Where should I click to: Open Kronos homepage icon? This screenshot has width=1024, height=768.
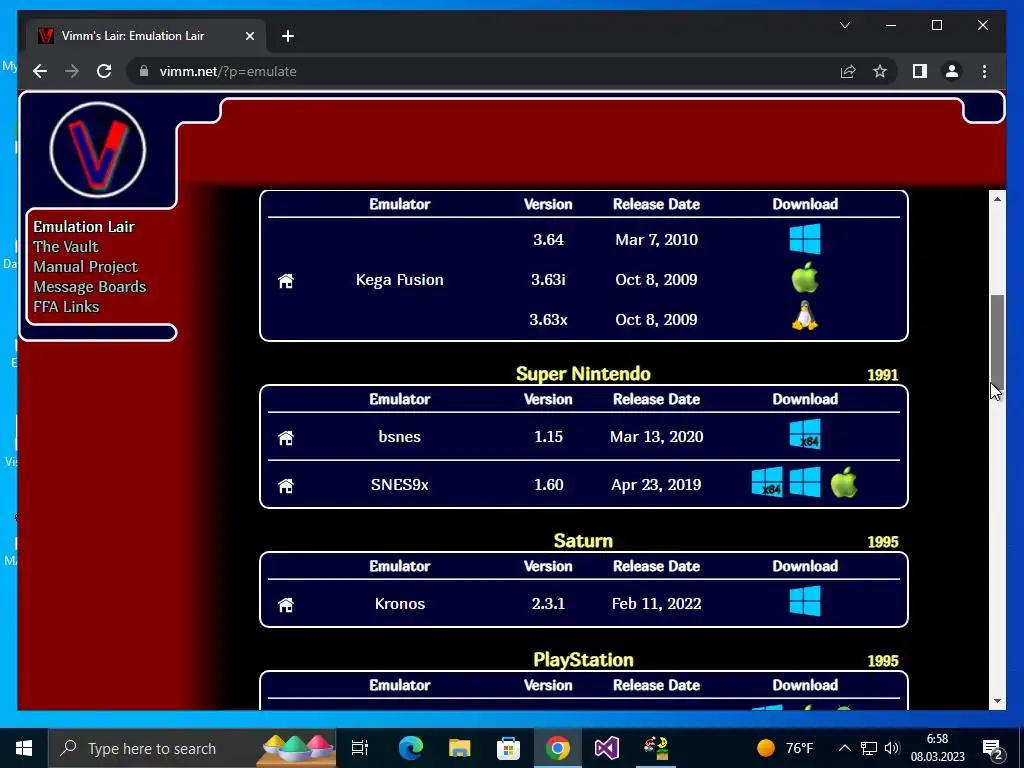[286, 605]
